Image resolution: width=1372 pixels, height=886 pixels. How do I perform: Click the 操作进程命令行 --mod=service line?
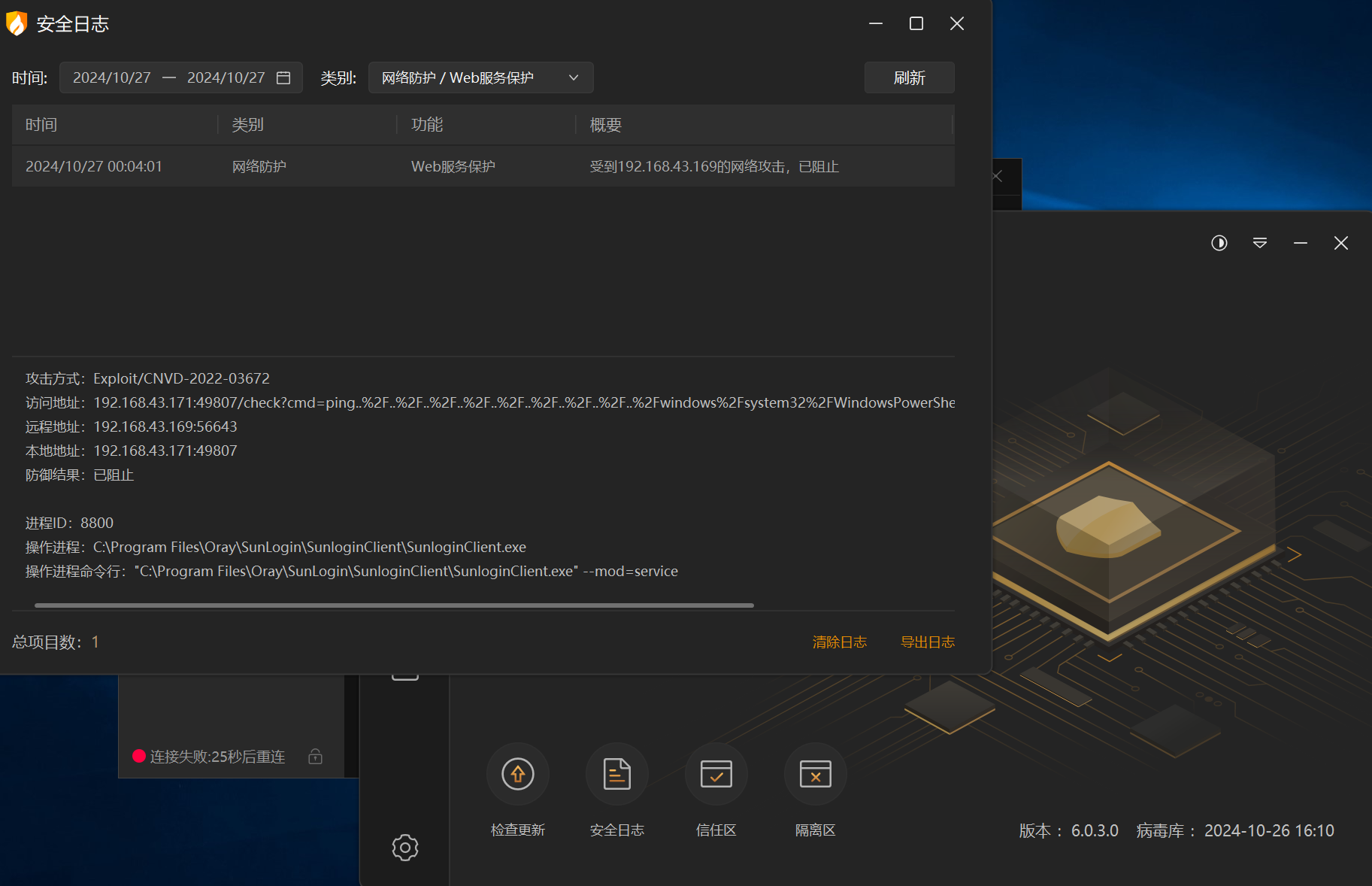352,571
